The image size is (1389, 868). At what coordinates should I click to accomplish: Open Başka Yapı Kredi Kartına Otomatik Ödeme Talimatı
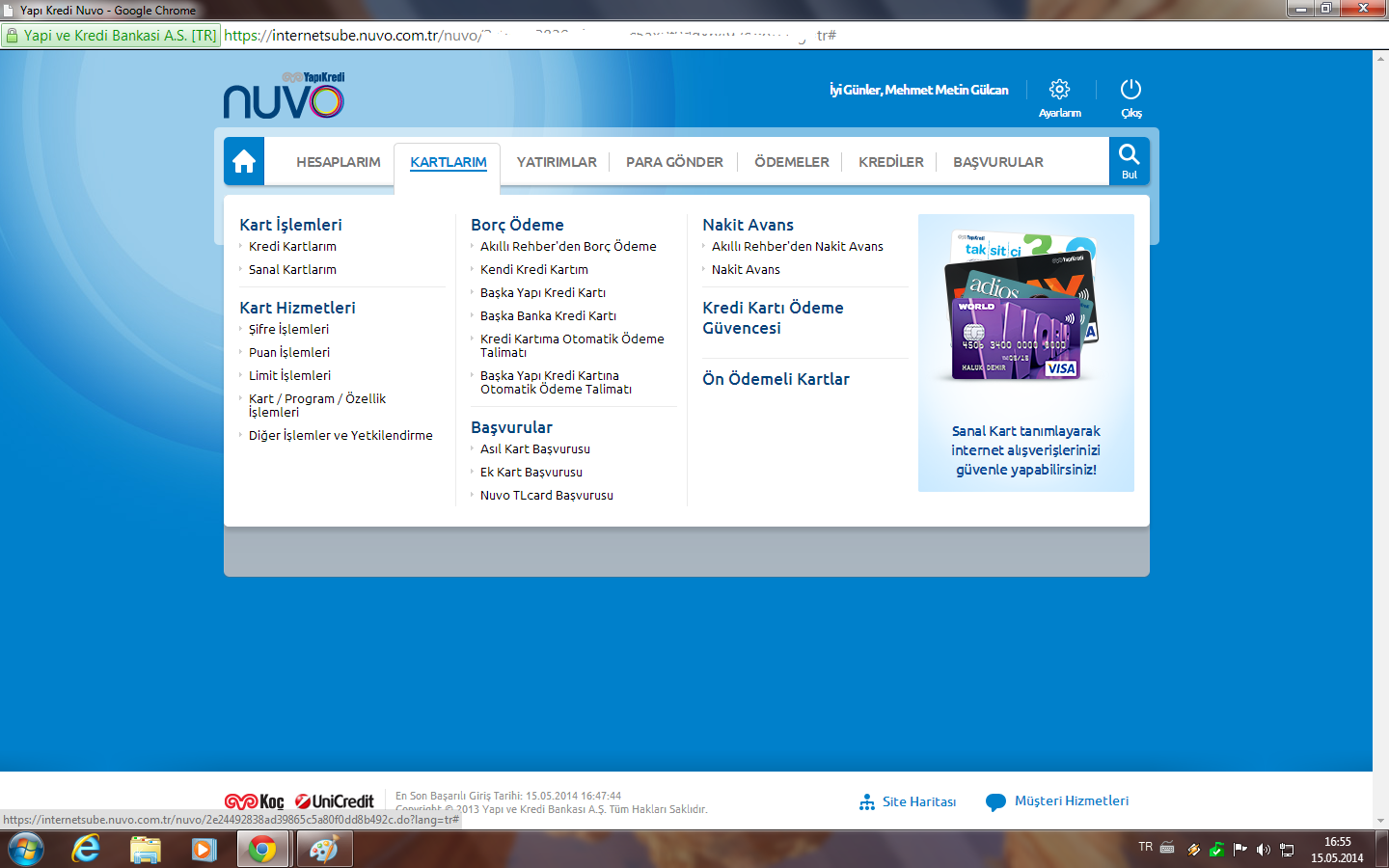pyautogui.click(x=556, y=382)
